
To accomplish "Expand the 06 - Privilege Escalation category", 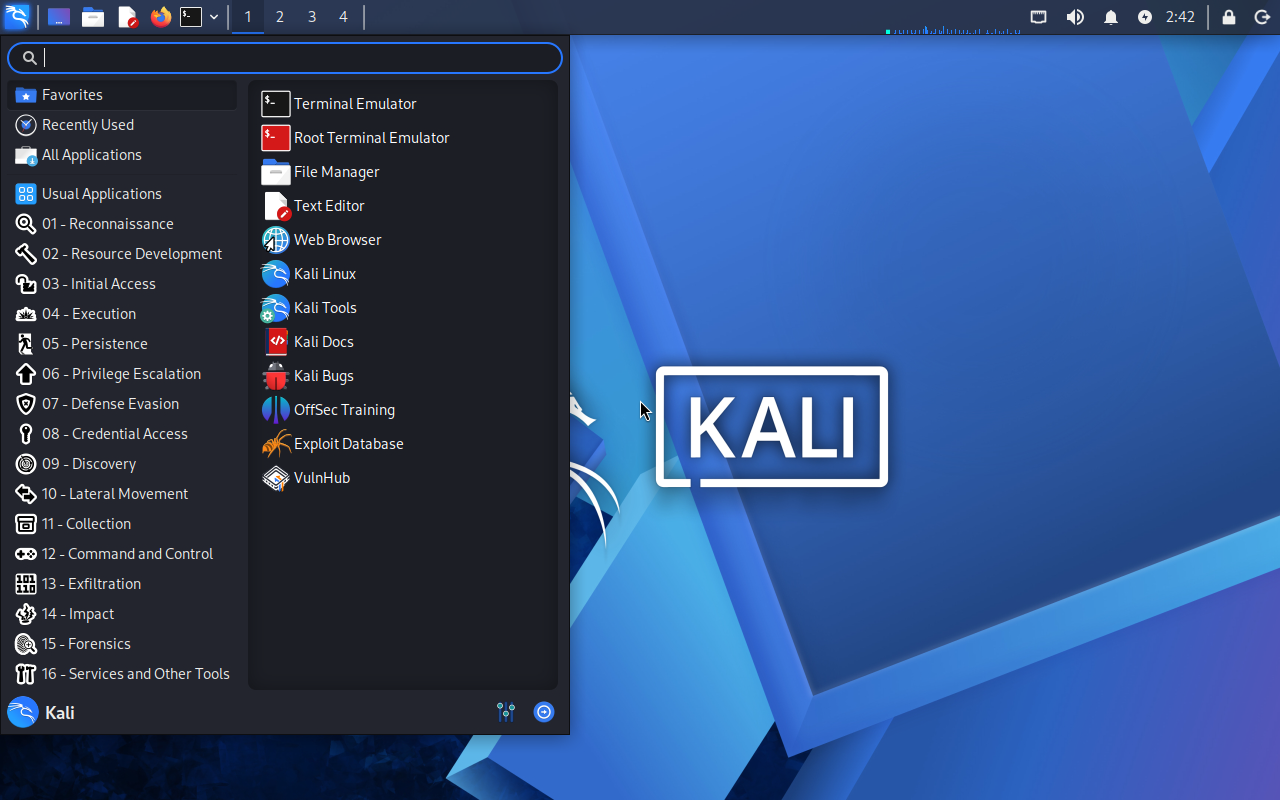I will 121,374.
